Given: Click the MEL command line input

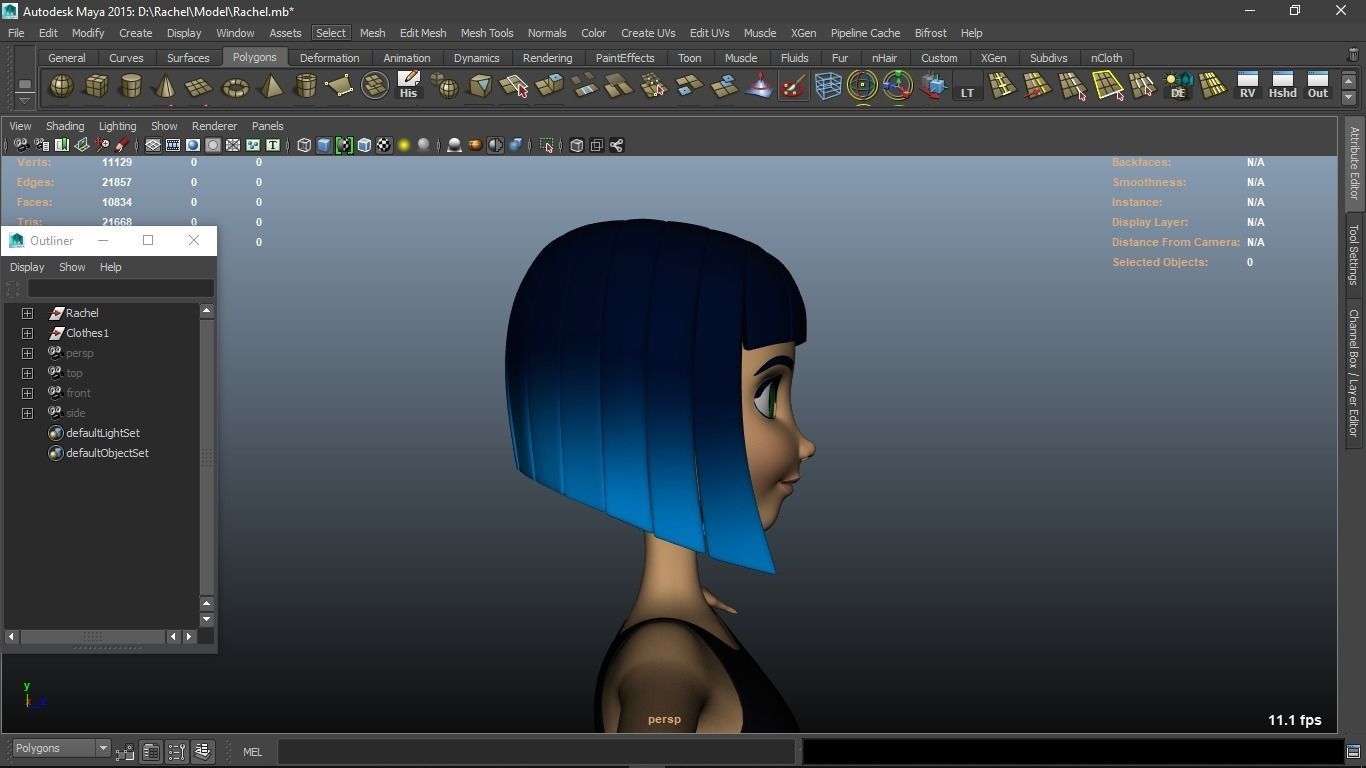Looking at the screenshot, I should [x=536, y=751].
